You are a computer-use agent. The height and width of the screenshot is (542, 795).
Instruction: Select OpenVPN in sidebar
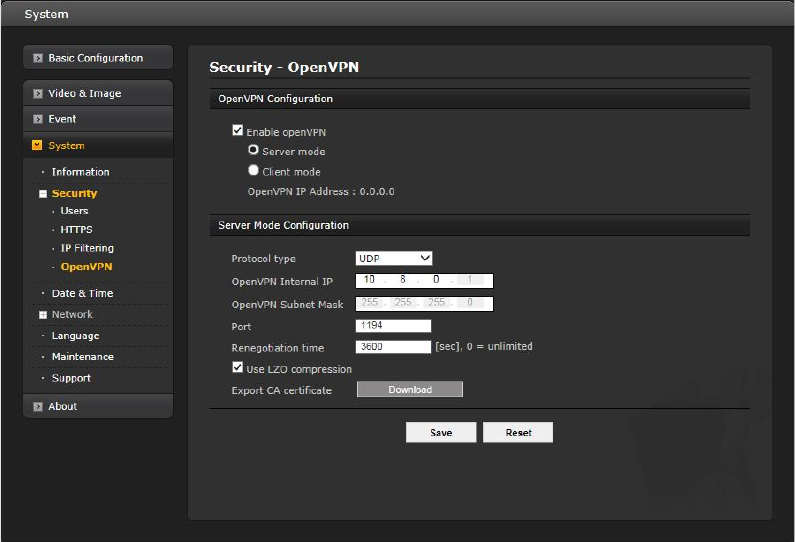(87, 267)
